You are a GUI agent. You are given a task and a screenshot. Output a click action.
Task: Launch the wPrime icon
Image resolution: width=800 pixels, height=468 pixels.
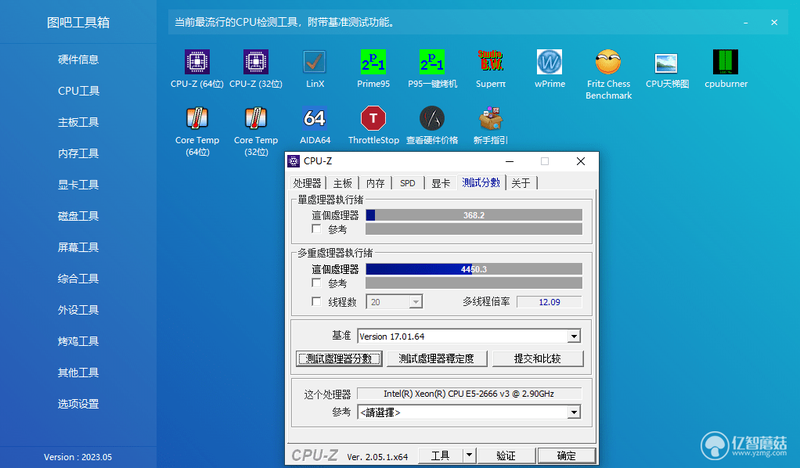[549, 62]
